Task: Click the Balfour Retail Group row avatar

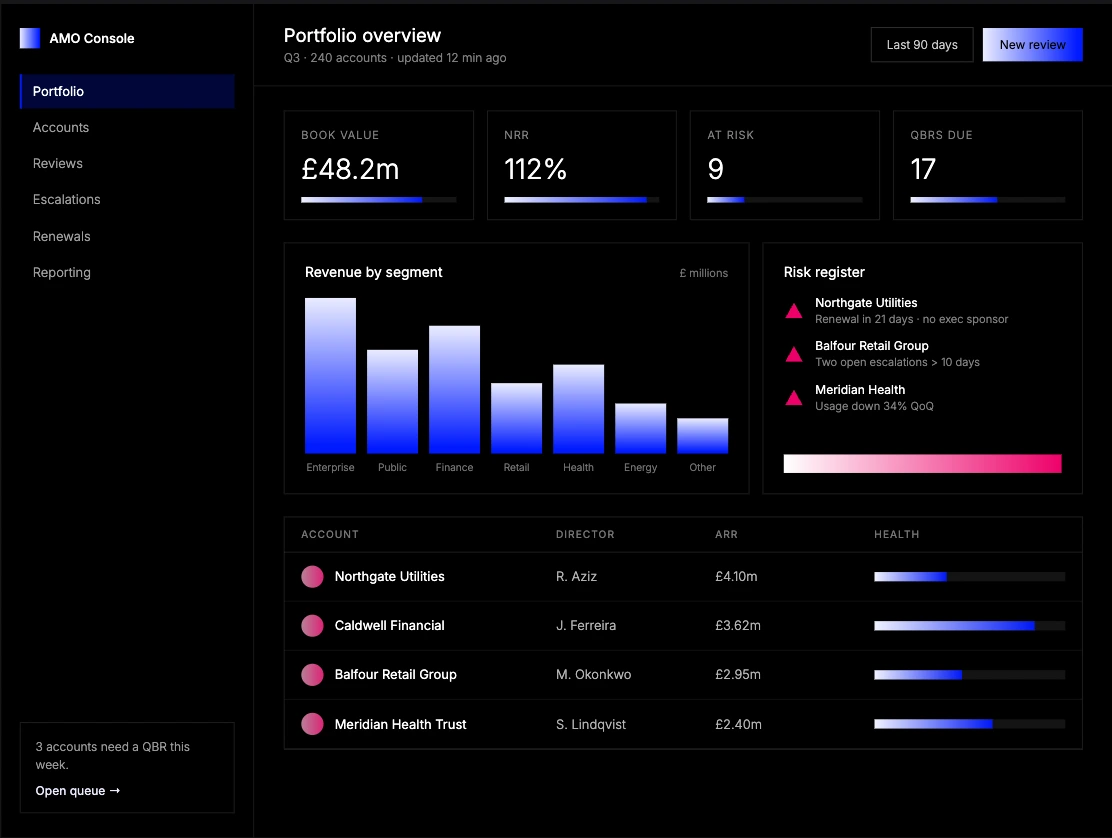Action: (x=312, y=674)
